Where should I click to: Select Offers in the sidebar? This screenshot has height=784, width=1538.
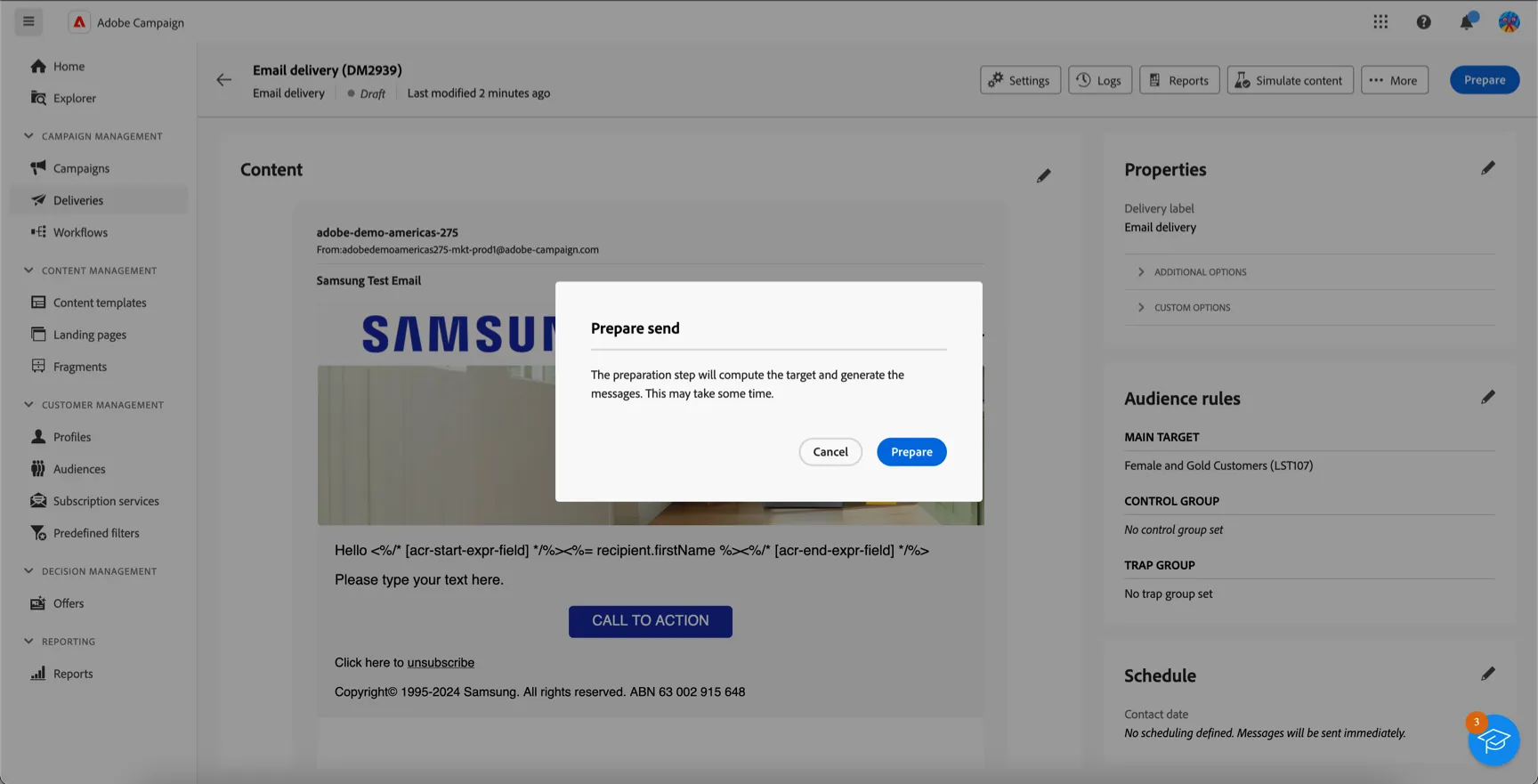[69, 603]
